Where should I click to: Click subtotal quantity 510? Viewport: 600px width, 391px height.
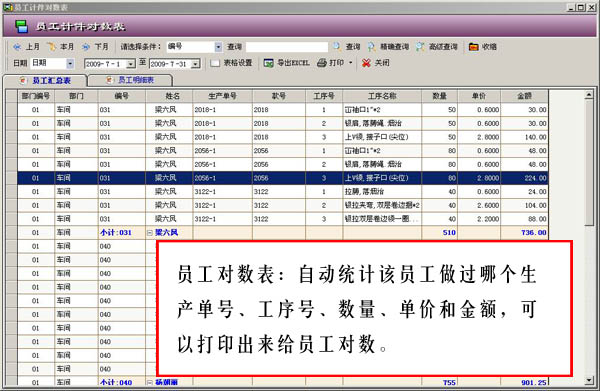[440, 233]
